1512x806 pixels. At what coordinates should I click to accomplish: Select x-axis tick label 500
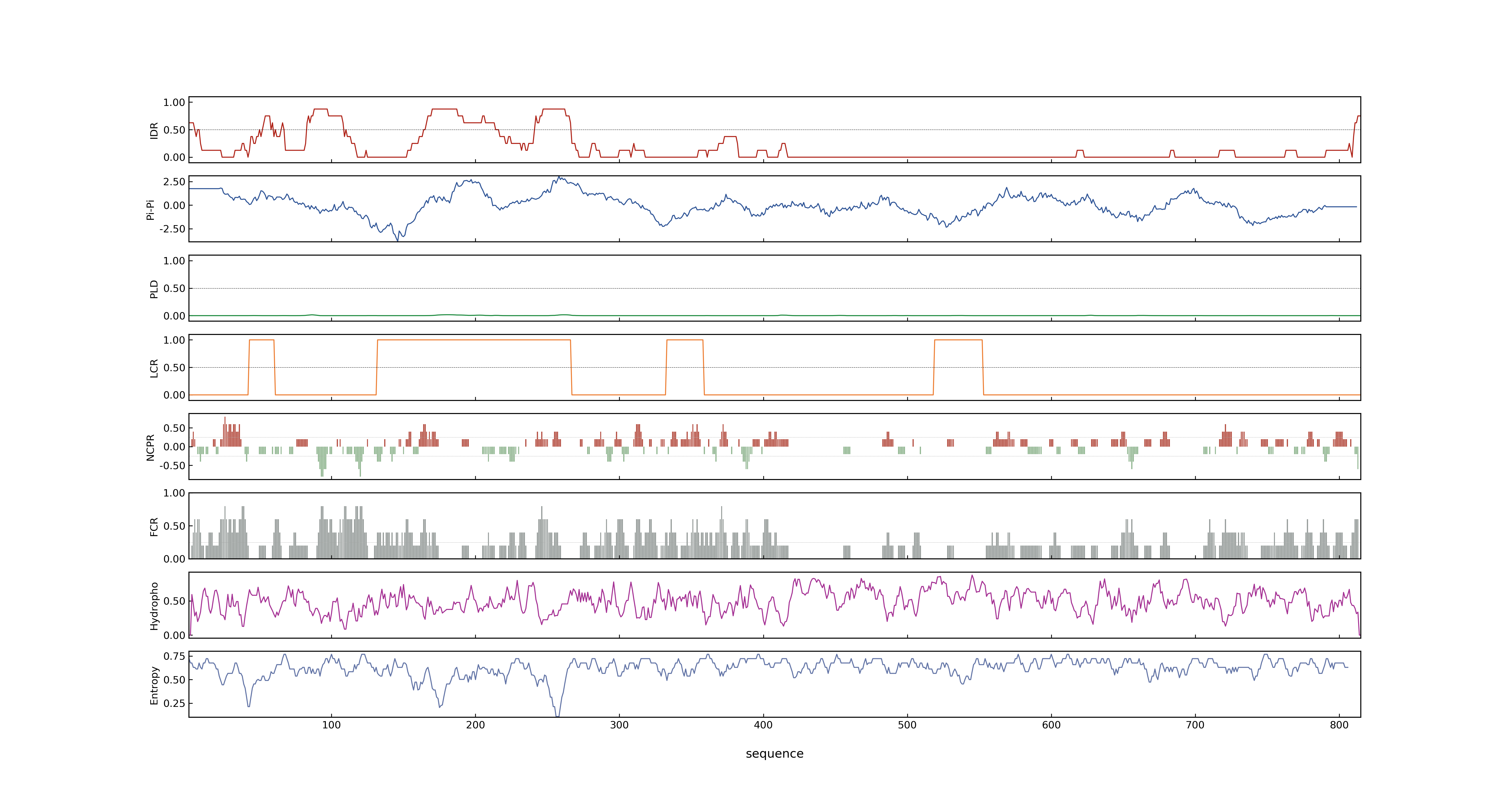pyautogui.click(x=907, y=725)
